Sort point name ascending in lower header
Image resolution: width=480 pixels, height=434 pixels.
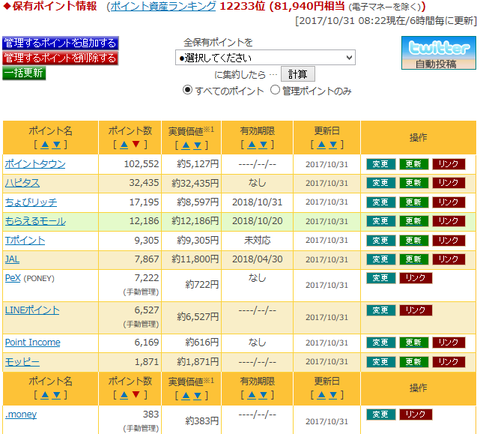(45, 395)
